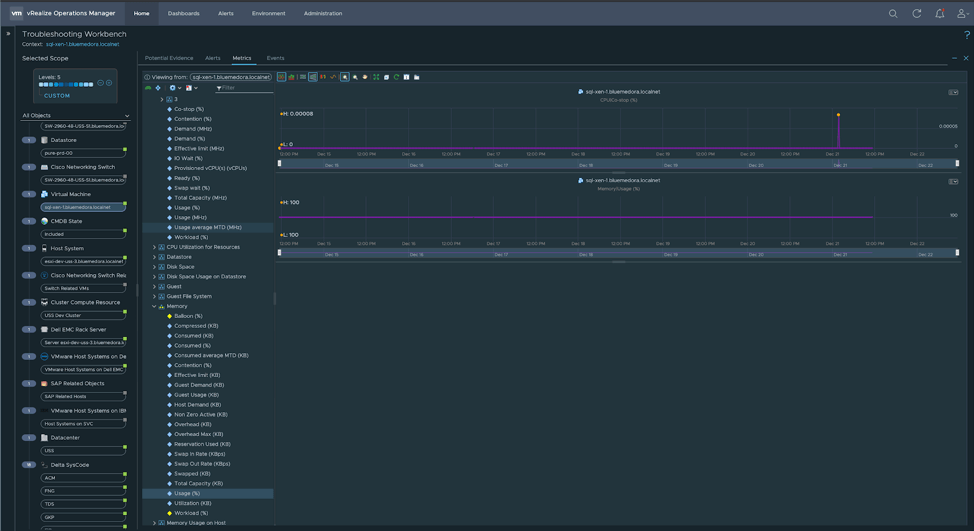This screenshot has height=531, width=974.
Task: Switch to the Events tab
Action: (275, 58)
